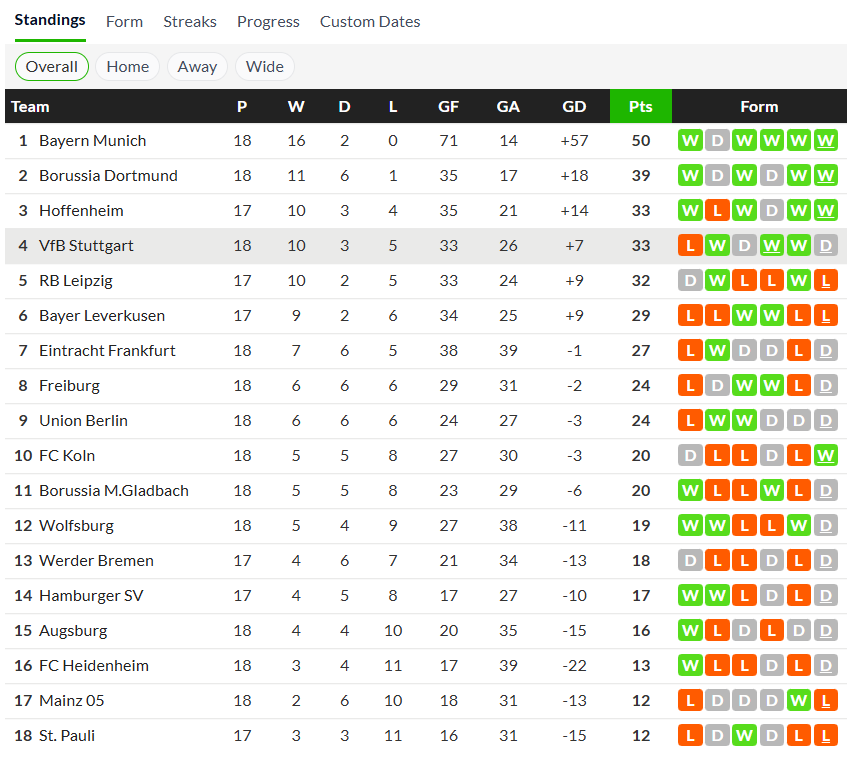
Task: Click FC Koln's last green W form badge
Action: pos(826,456)
